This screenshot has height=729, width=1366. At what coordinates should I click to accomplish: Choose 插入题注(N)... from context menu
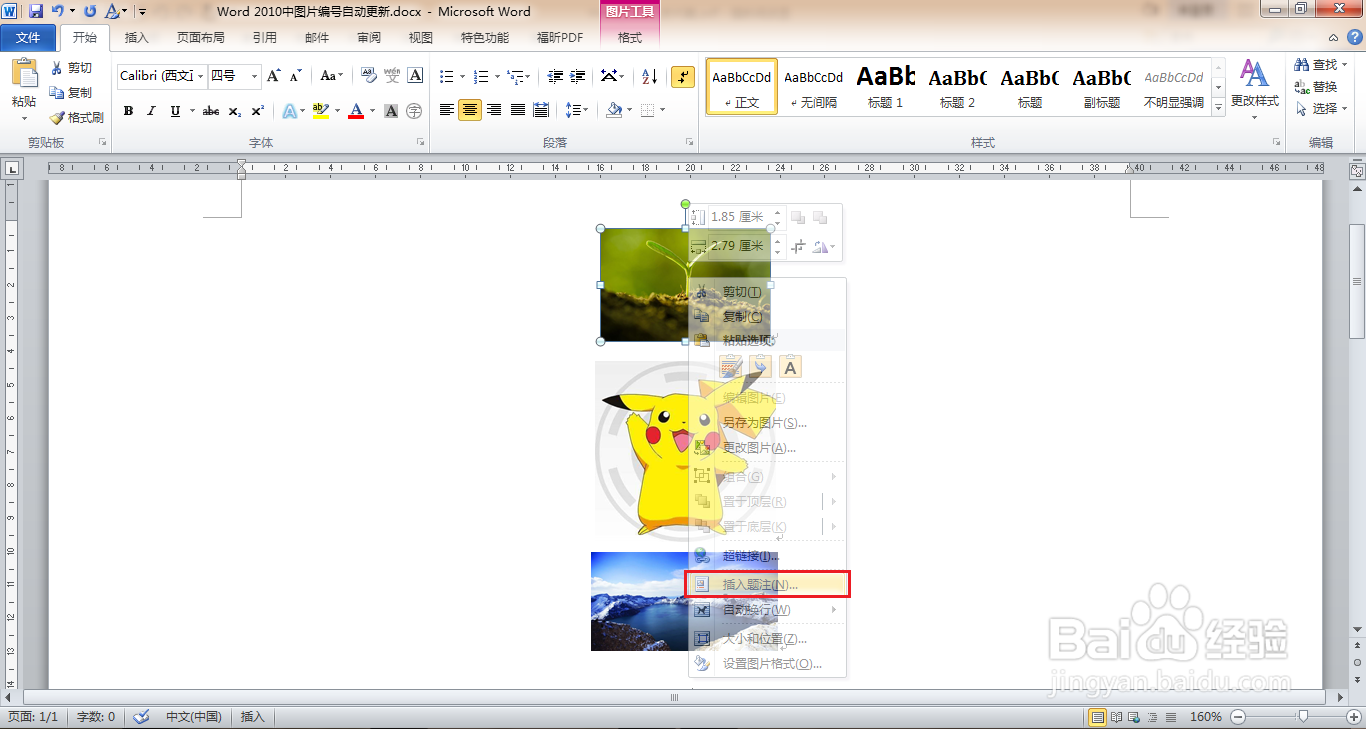coord(768,584)
